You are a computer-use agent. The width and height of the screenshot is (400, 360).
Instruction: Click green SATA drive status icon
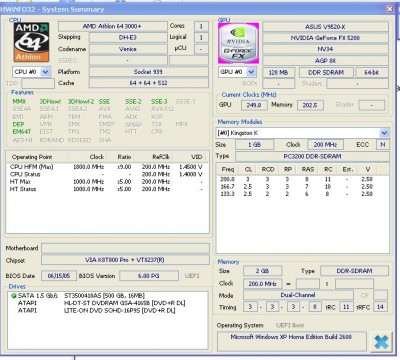(x=14, y=295)
